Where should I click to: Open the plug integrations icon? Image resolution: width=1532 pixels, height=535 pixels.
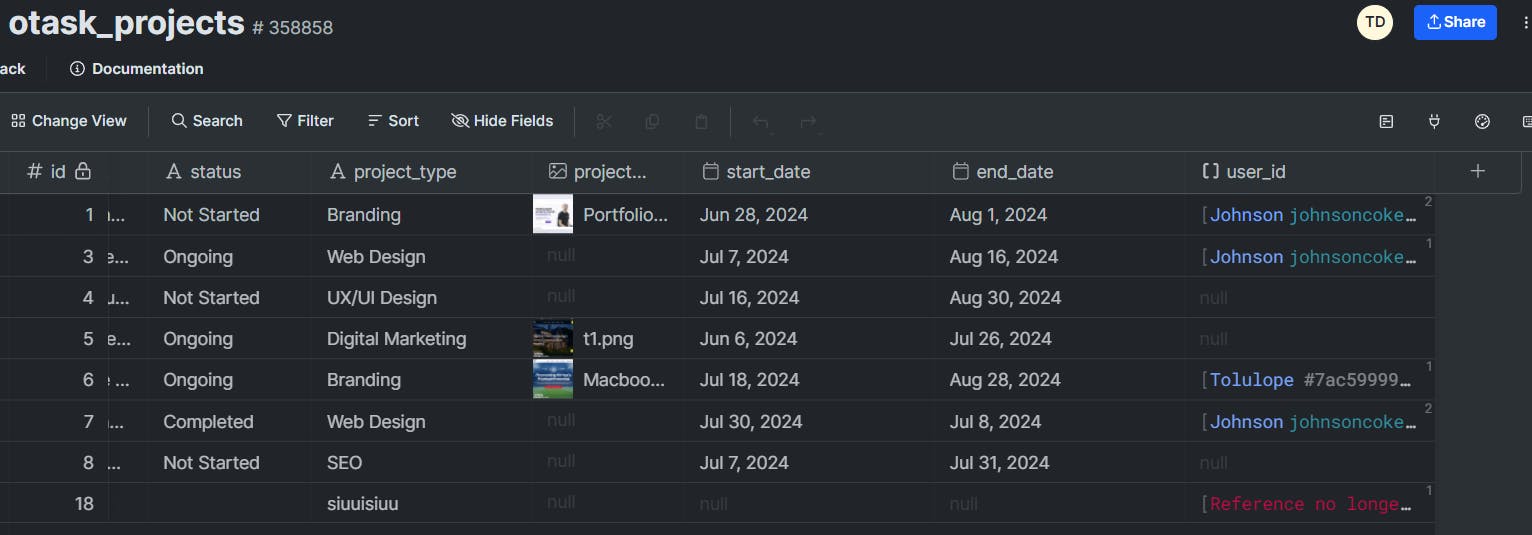(1434, 121)
